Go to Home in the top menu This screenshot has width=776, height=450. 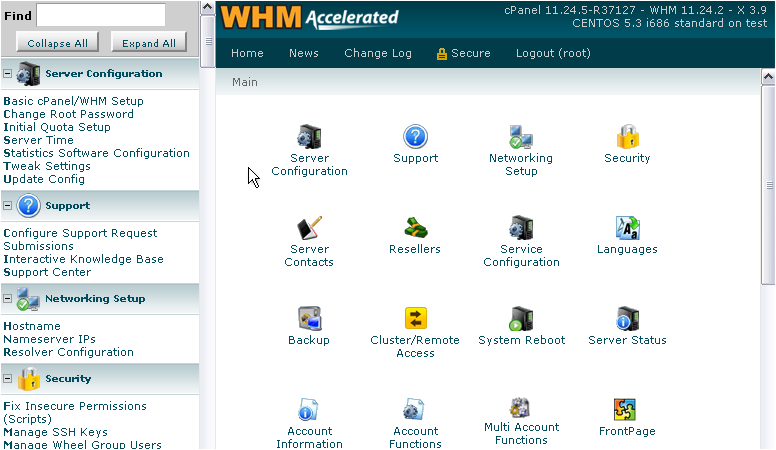pyautogui.click(x=247, y=53)
